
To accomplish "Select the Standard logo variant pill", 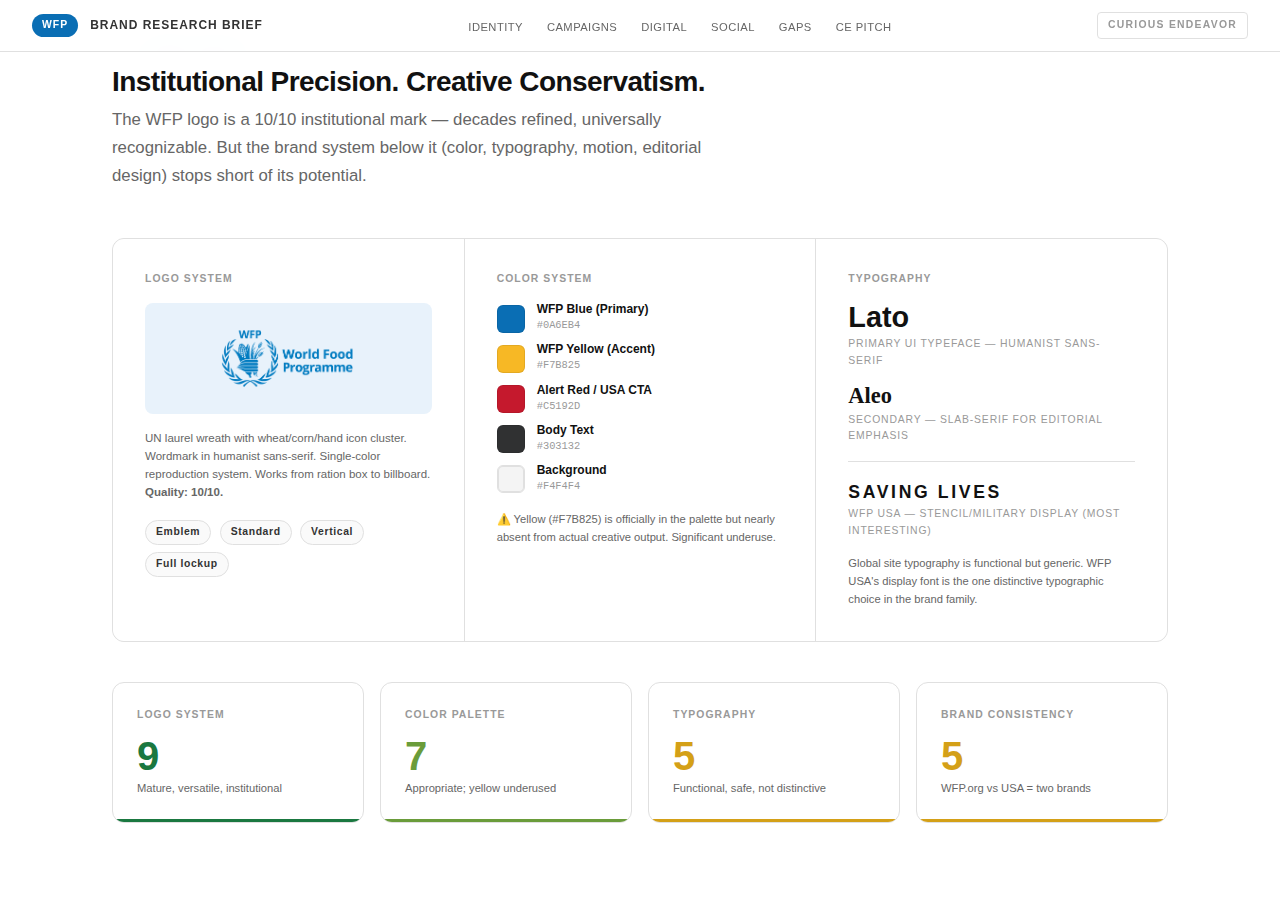I will 256,532.
